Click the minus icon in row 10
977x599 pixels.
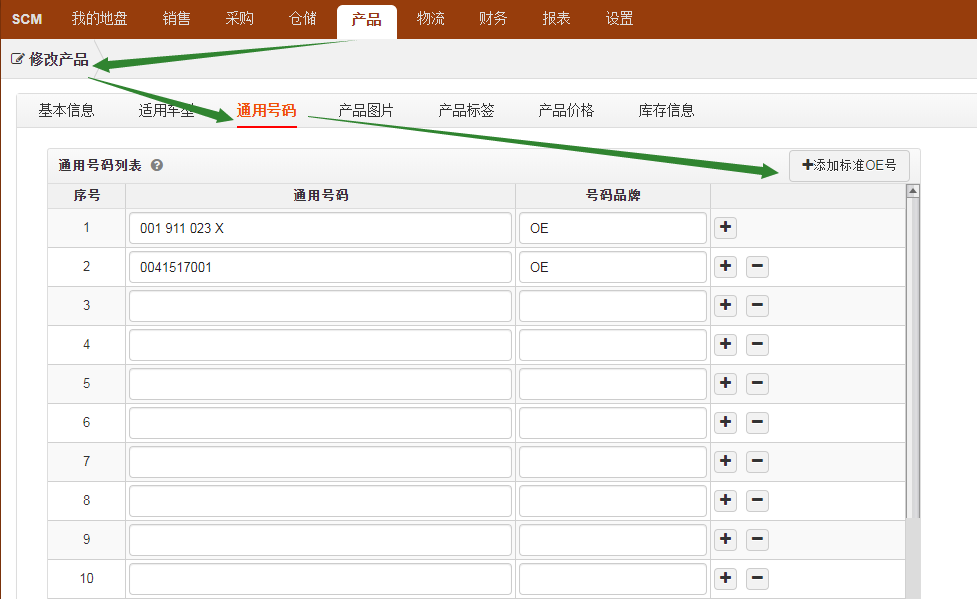pos(757,578)
